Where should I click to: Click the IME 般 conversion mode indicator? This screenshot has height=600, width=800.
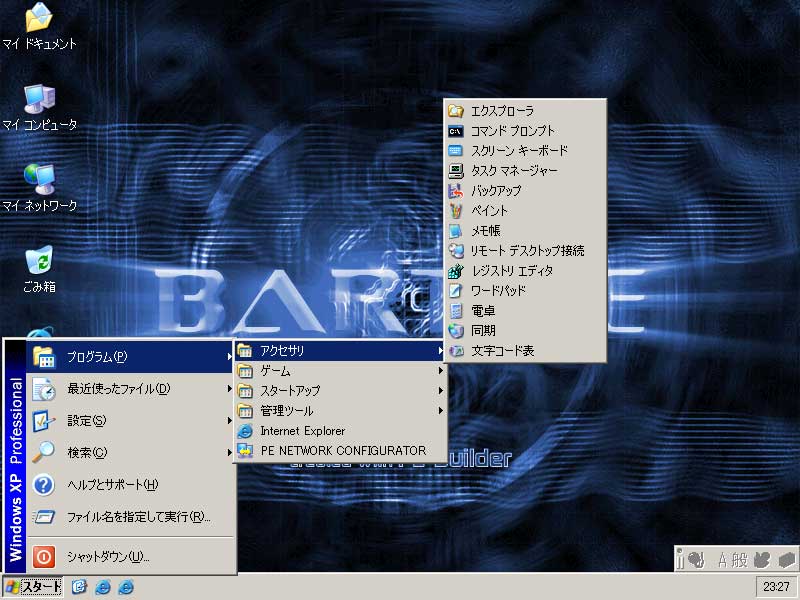[x=739, y=560]
